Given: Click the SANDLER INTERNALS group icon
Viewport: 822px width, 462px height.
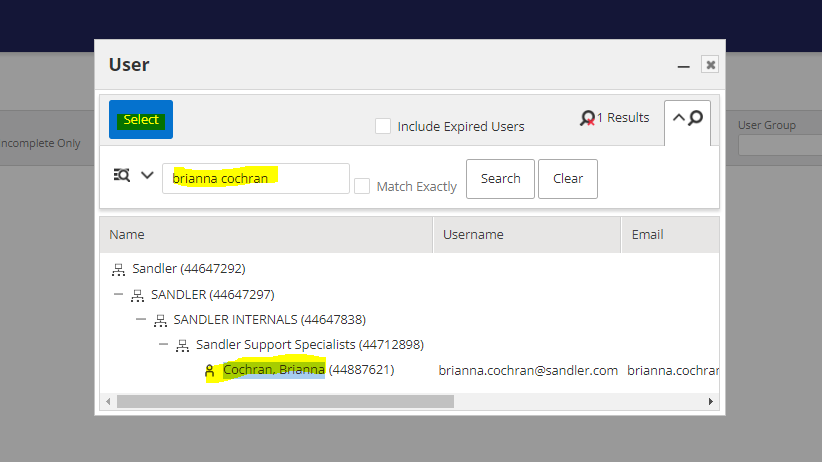Looking at the screenshot, I should (x=159, y=320).
